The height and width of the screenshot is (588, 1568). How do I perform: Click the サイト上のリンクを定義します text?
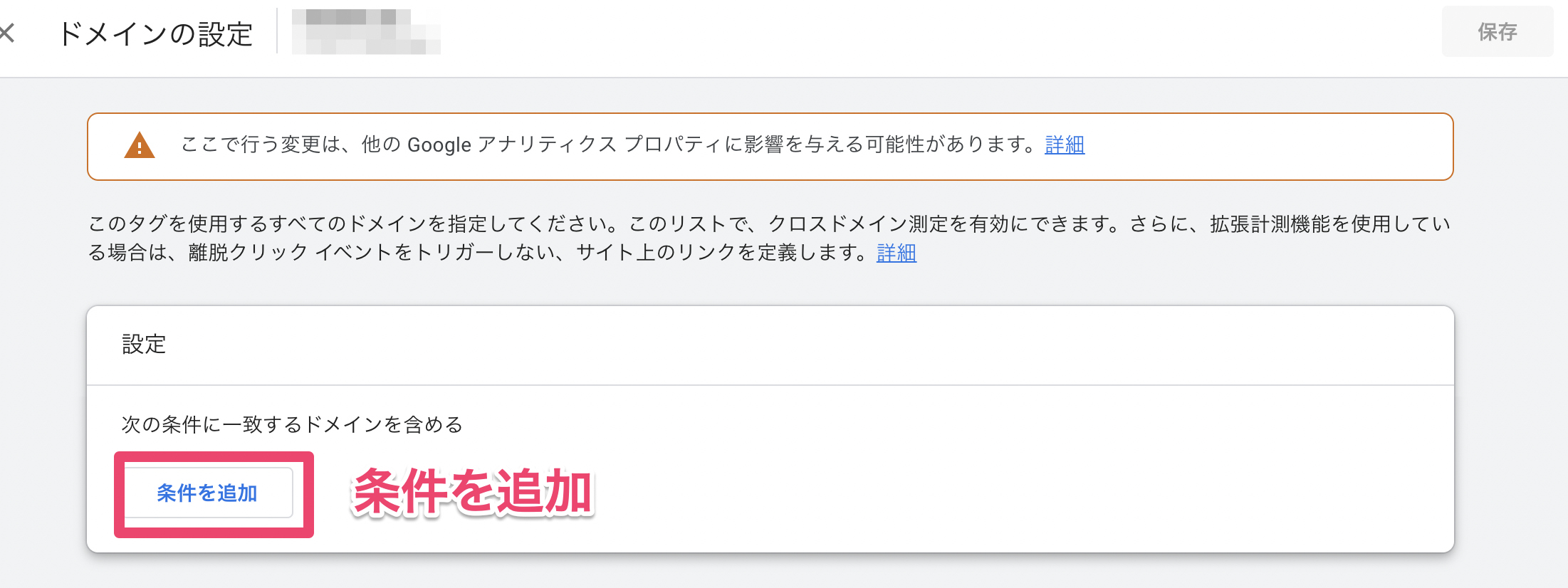click(x=721, y=253)
